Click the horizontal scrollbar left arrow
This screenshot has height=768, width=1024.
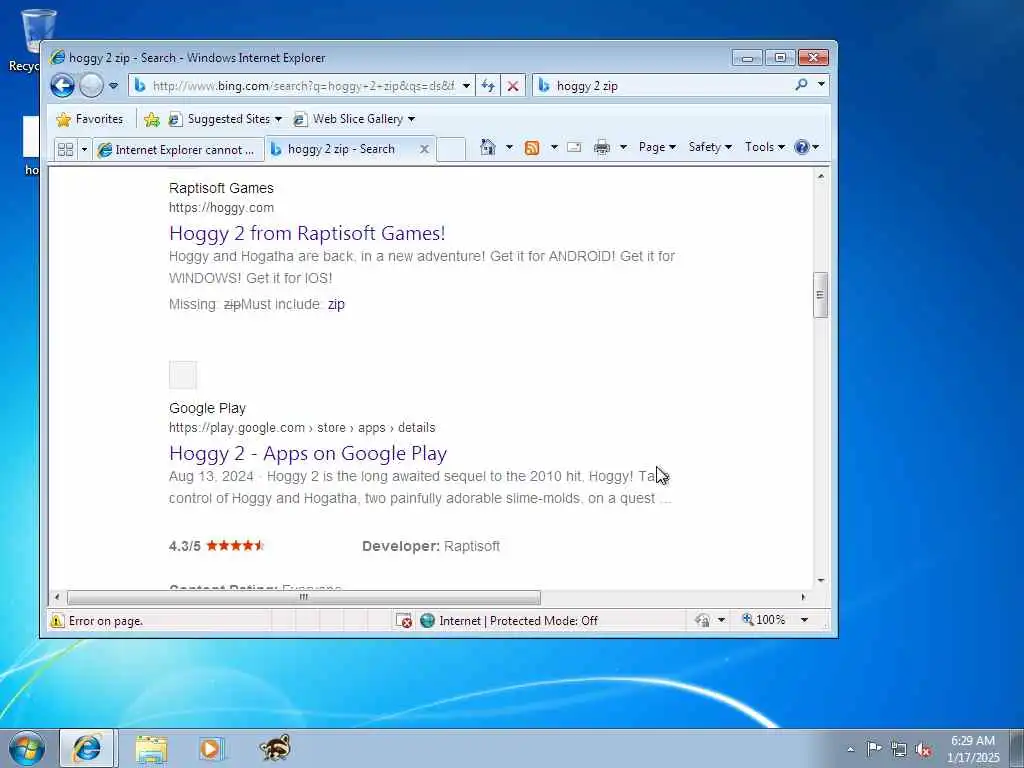point(57,597)
